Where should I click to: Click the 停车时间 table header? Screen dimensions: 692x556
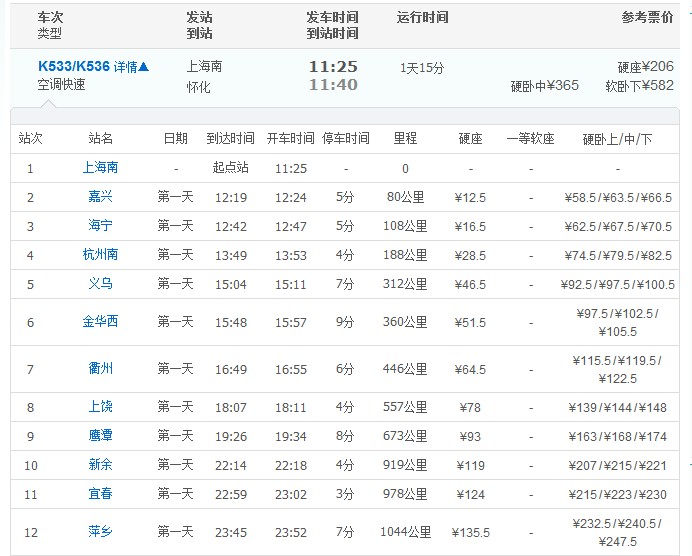(345, 139)
